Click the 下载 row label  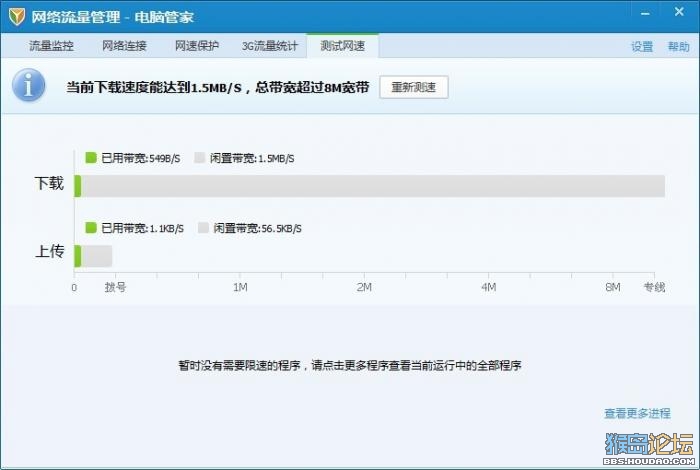point(49,183)
